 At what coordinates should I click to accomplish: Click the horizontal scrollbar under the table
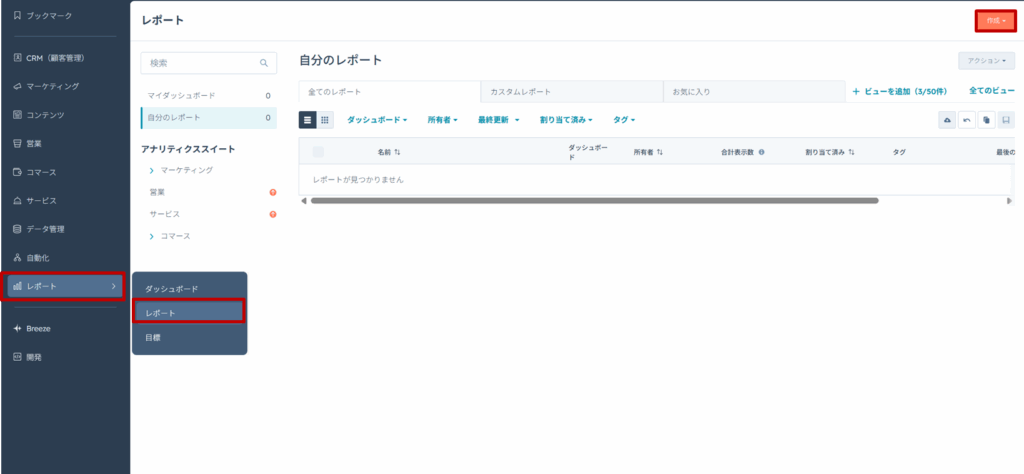(x=594, y=201)
